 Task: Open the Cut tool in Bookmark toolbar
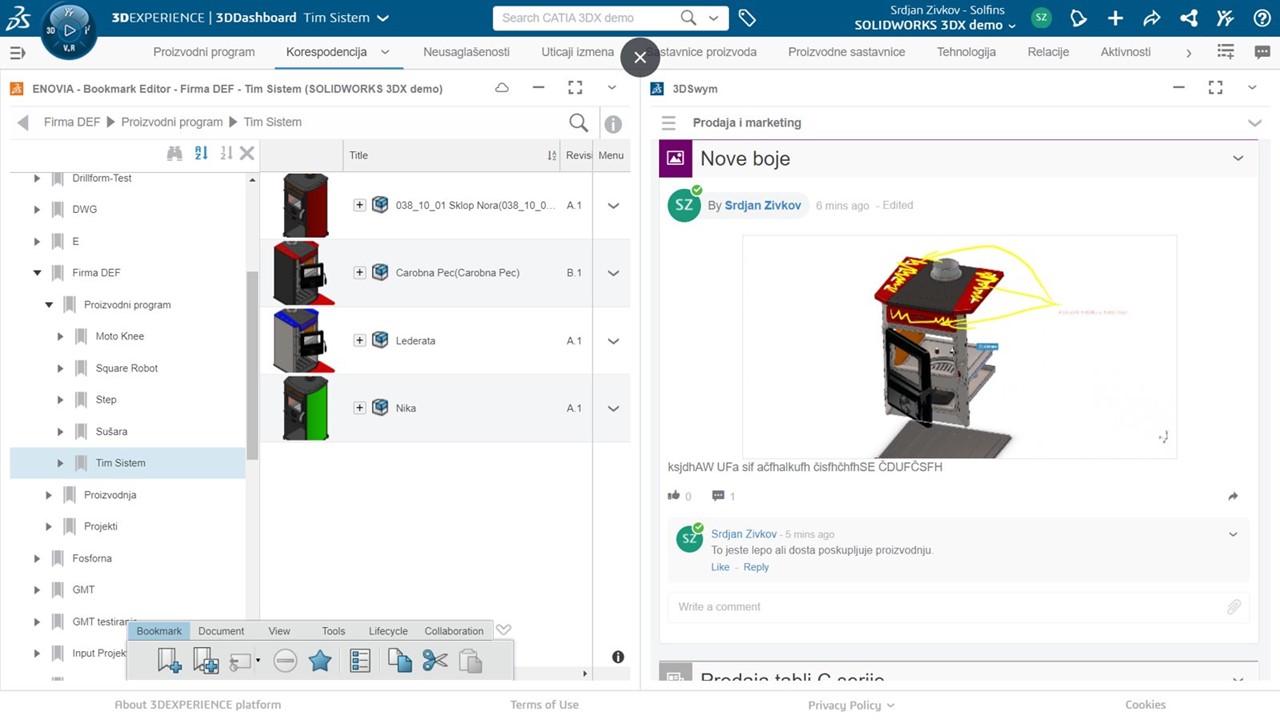434,660
